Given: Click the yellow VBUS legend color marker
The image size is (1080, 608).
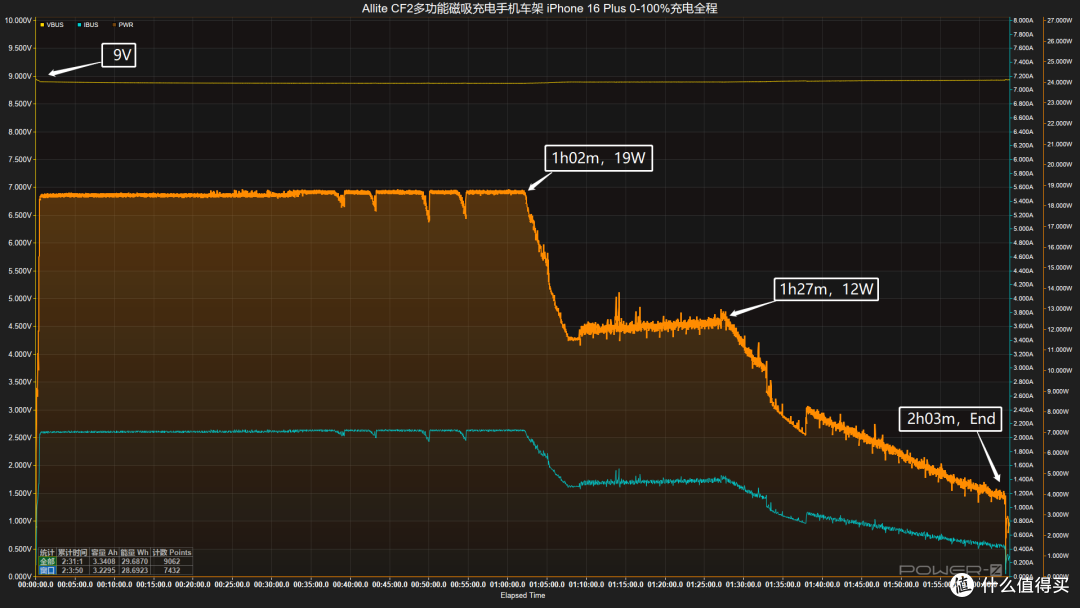Looking at the screenshot, I should [x=42, y=25].
